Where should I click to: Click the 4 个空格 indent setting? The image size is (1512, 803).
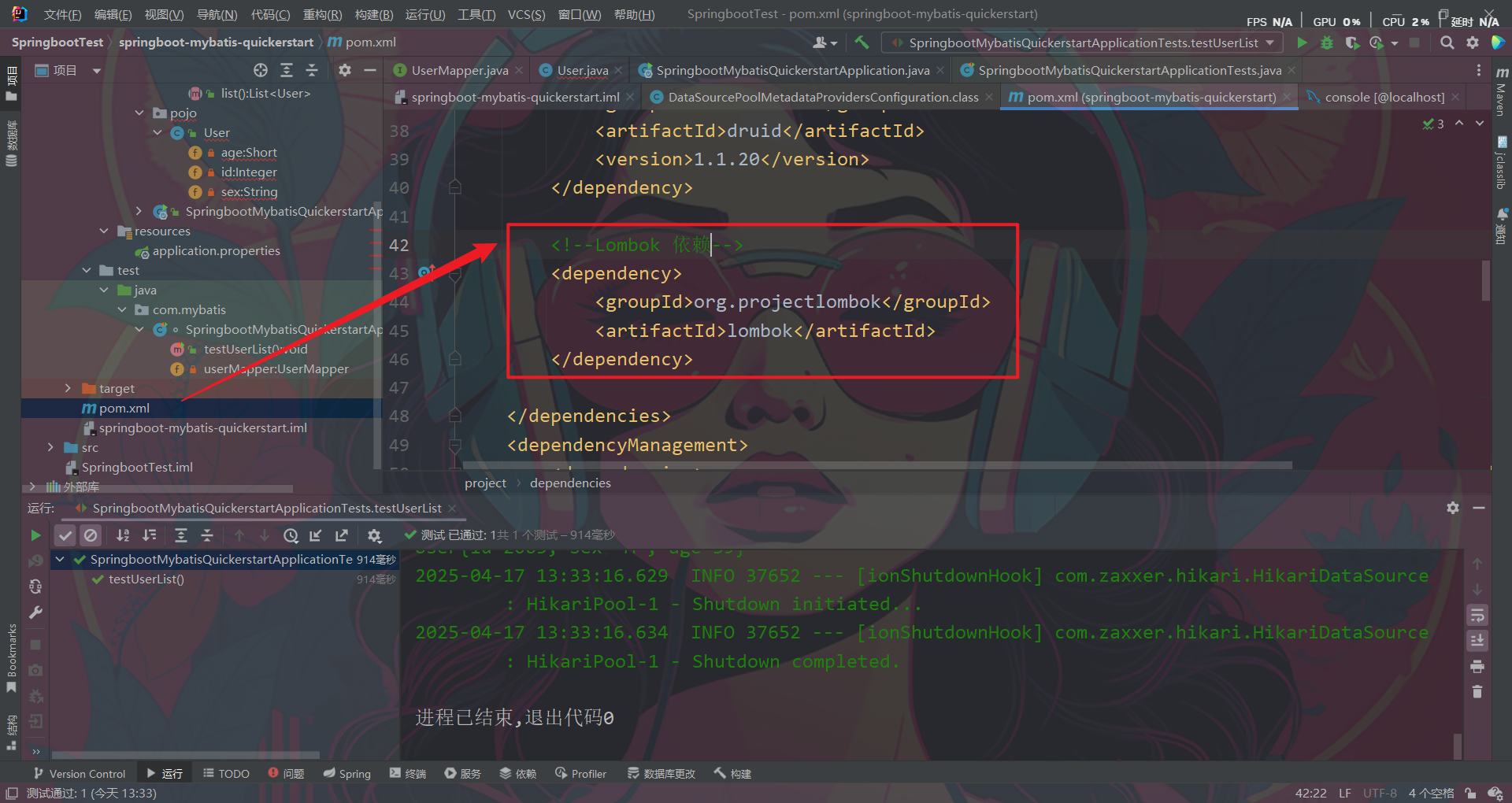(1431, 793)
